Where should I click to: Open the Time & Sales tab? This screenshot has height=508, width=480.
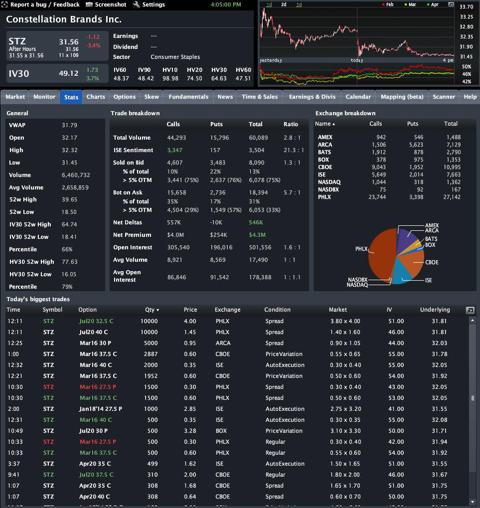point(260,97)
